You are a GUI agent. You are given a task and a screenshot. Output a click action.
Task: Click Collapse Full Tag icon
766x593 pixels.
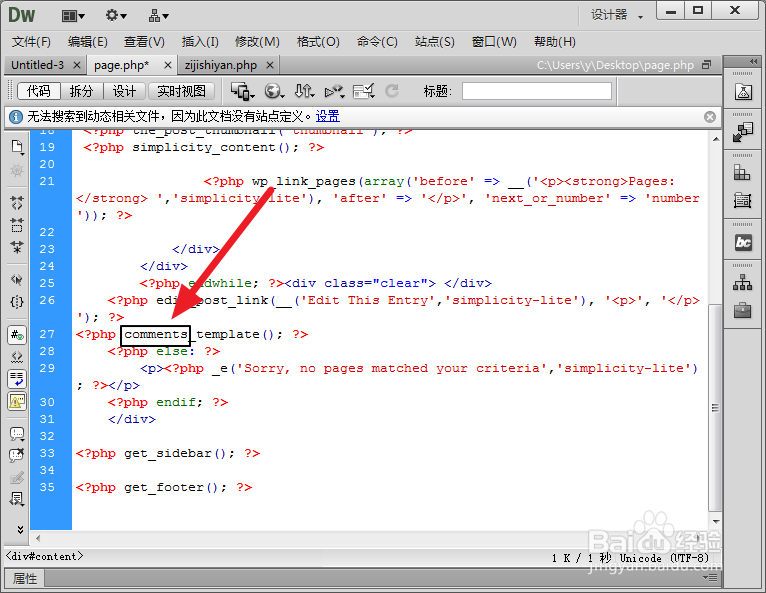coord(17,203)
